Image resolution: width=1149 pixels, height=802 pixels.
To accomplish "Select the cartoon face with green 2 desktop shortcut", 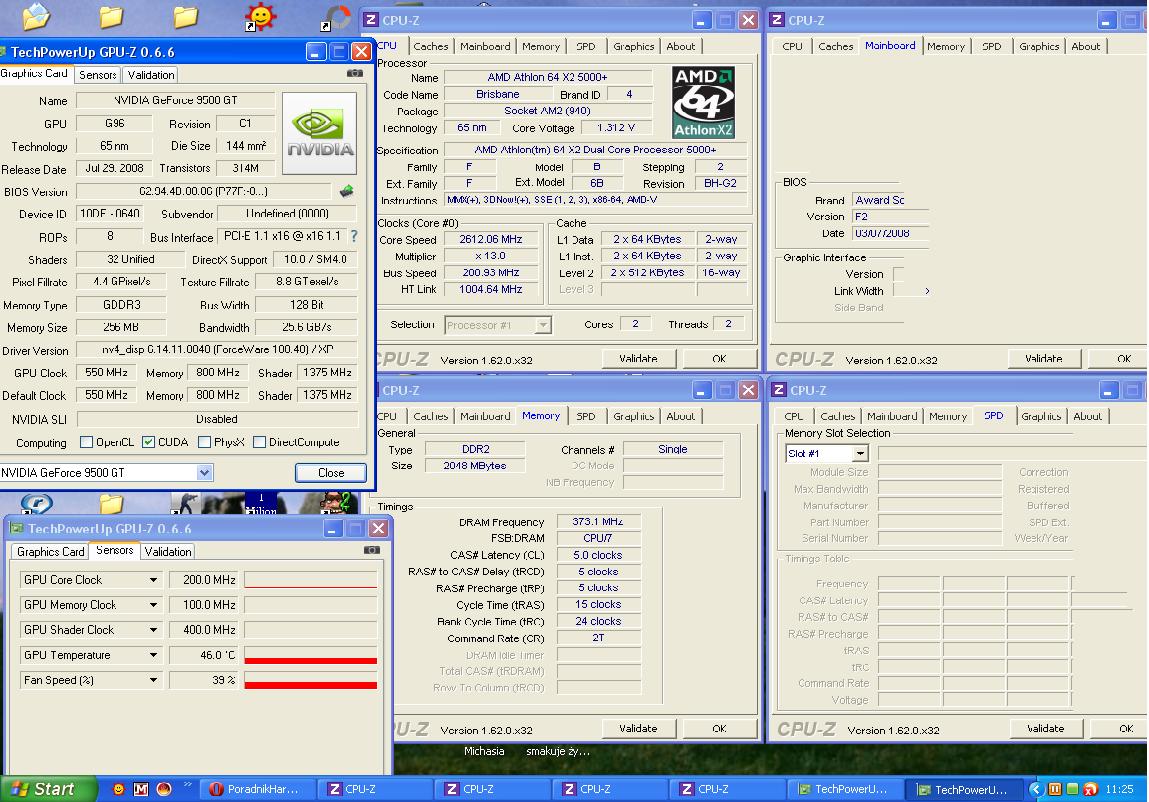I will 336,503.
